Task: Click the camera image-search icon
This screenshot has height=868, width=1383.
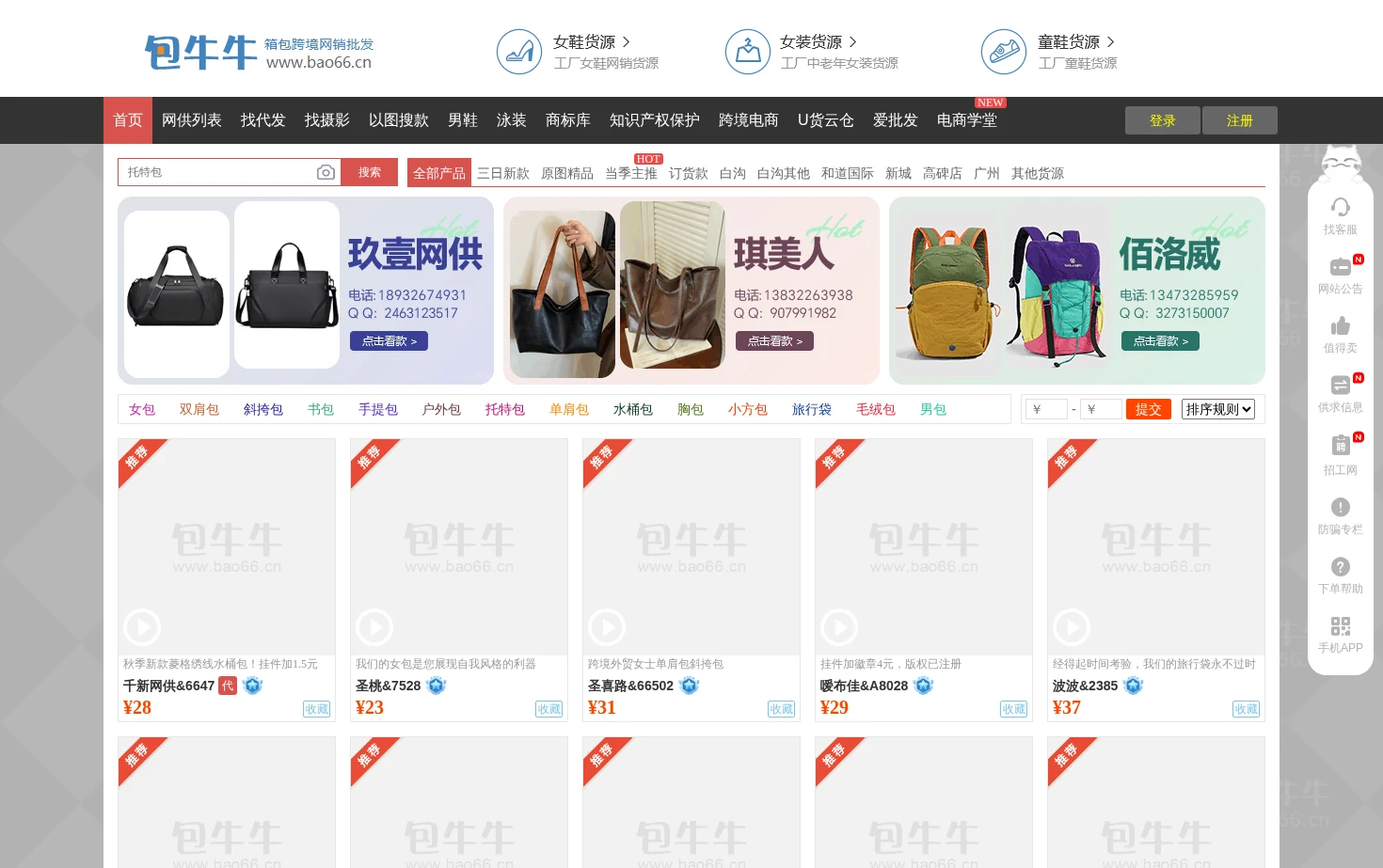Action: (326, 172)
